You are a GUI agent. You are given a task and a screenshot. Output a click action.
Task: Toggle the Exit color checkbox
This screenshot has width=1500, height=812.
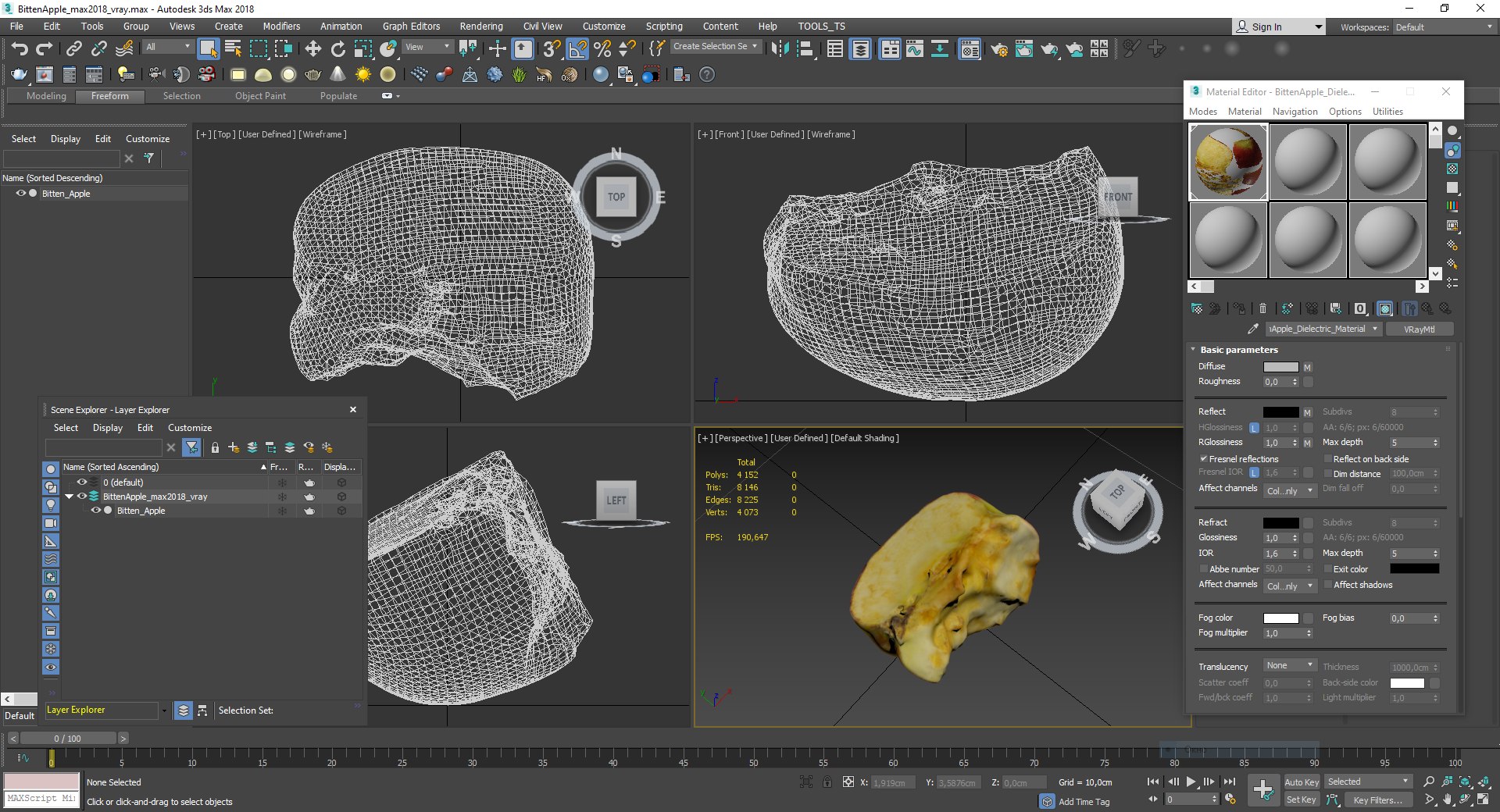(1327, 569)
